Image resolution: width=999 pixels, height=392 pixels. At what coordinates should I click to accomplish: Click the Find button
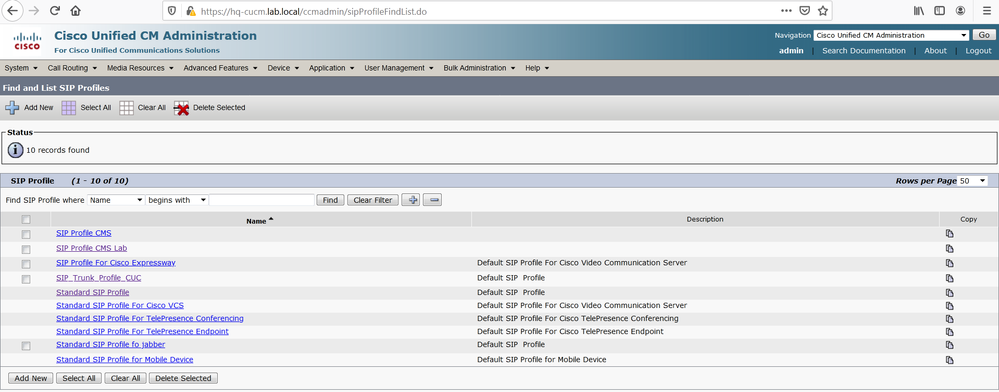[330, 200]
